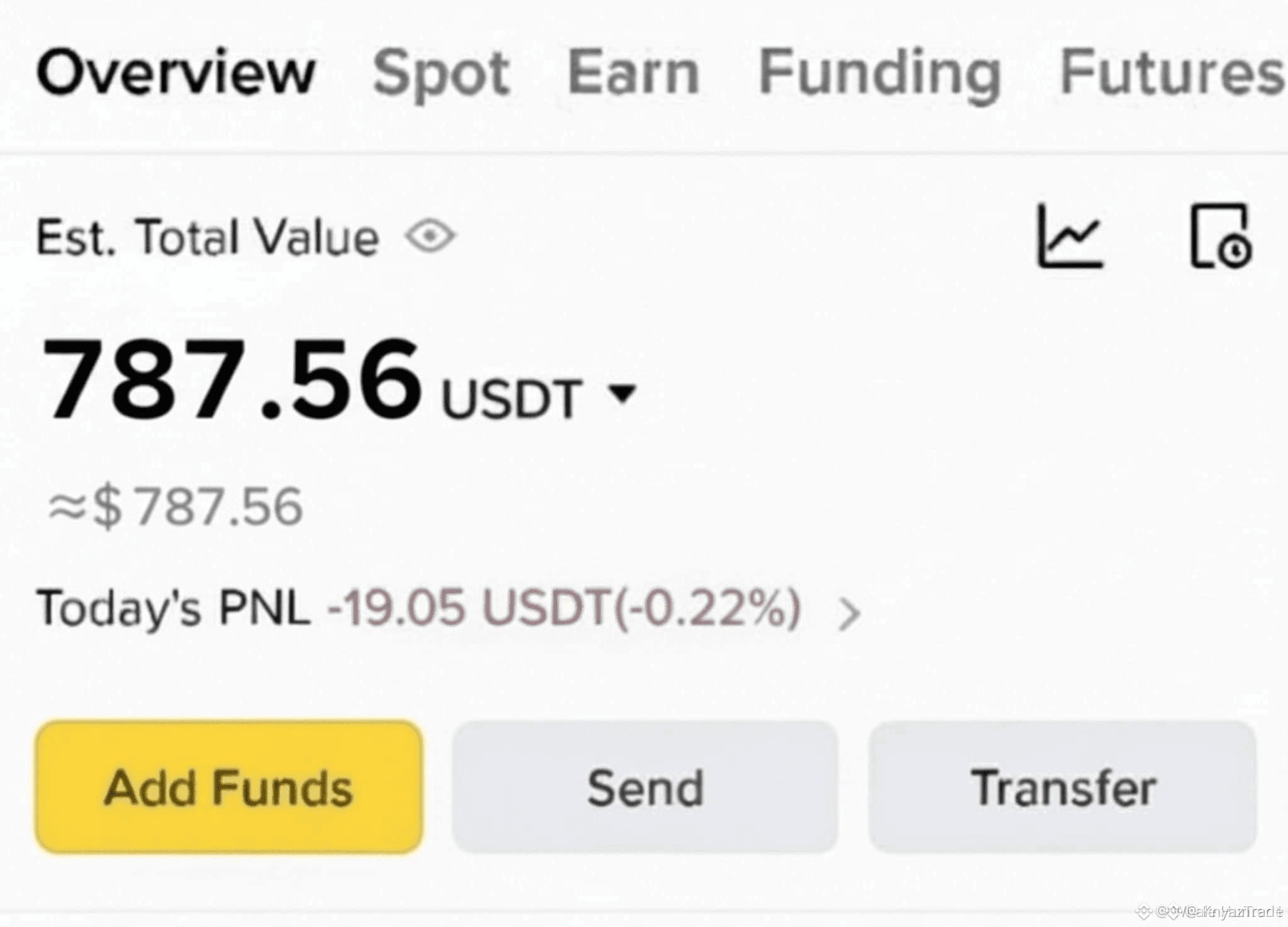Tap the Transfer button
This screenshot has height=927, width=1288.
pyautogui.click(x=1063, y=787)
